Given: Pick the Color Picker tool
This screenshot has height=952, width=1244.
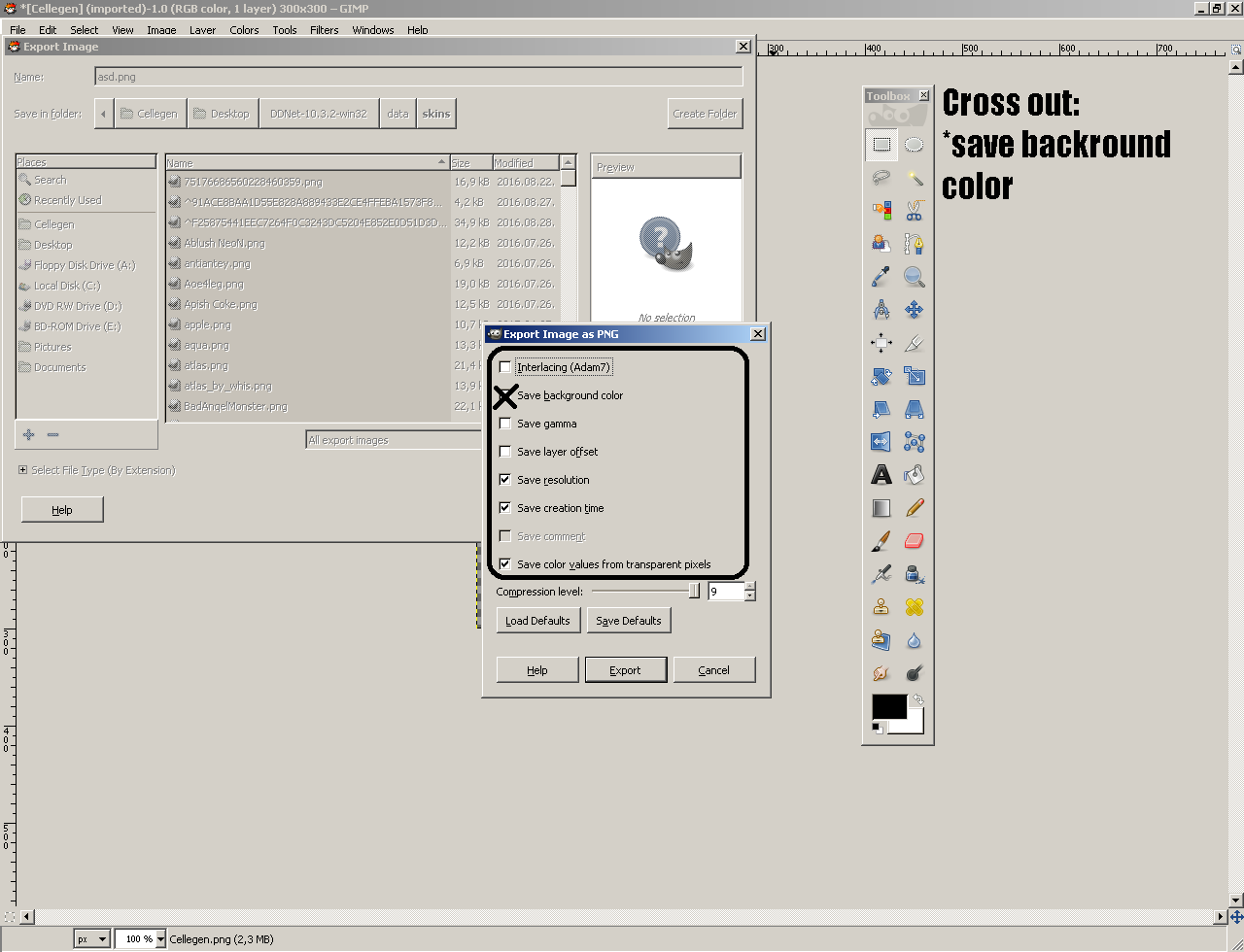Looking at the screenshot, I should tap(881, 276).
